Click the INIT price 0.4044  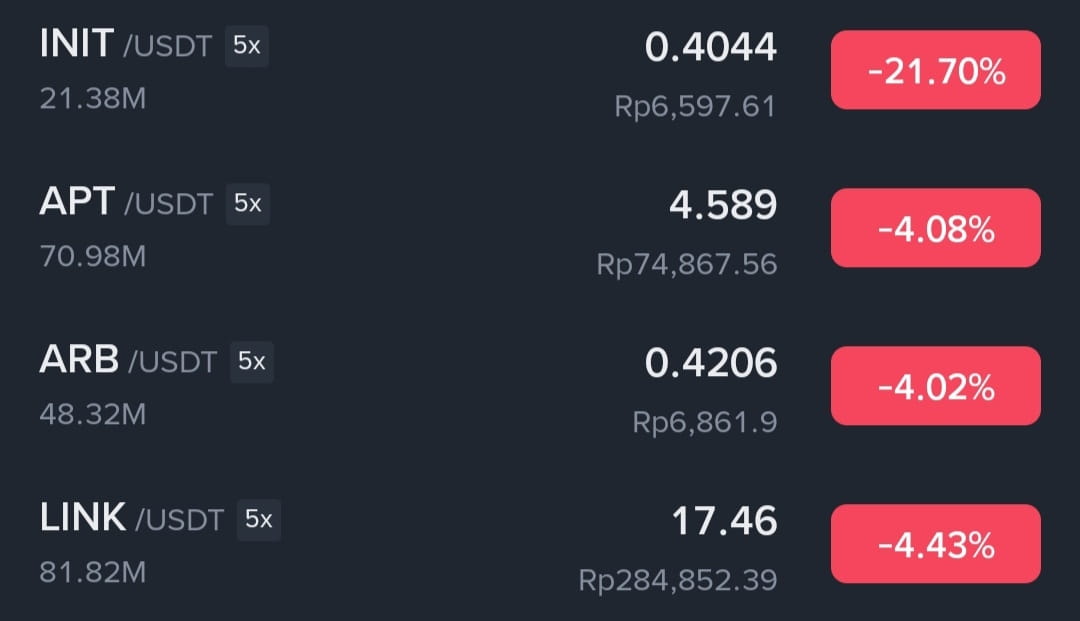click(710, 47)
